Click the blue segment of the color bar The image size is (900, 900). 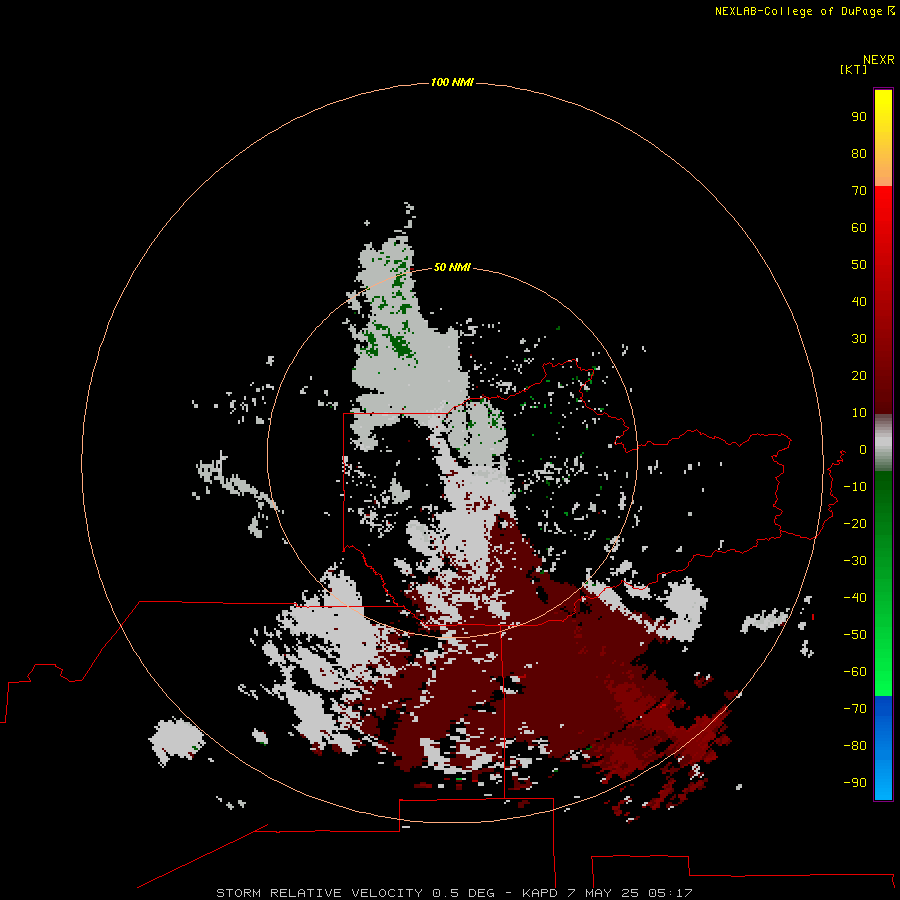(x=883, y=747)
